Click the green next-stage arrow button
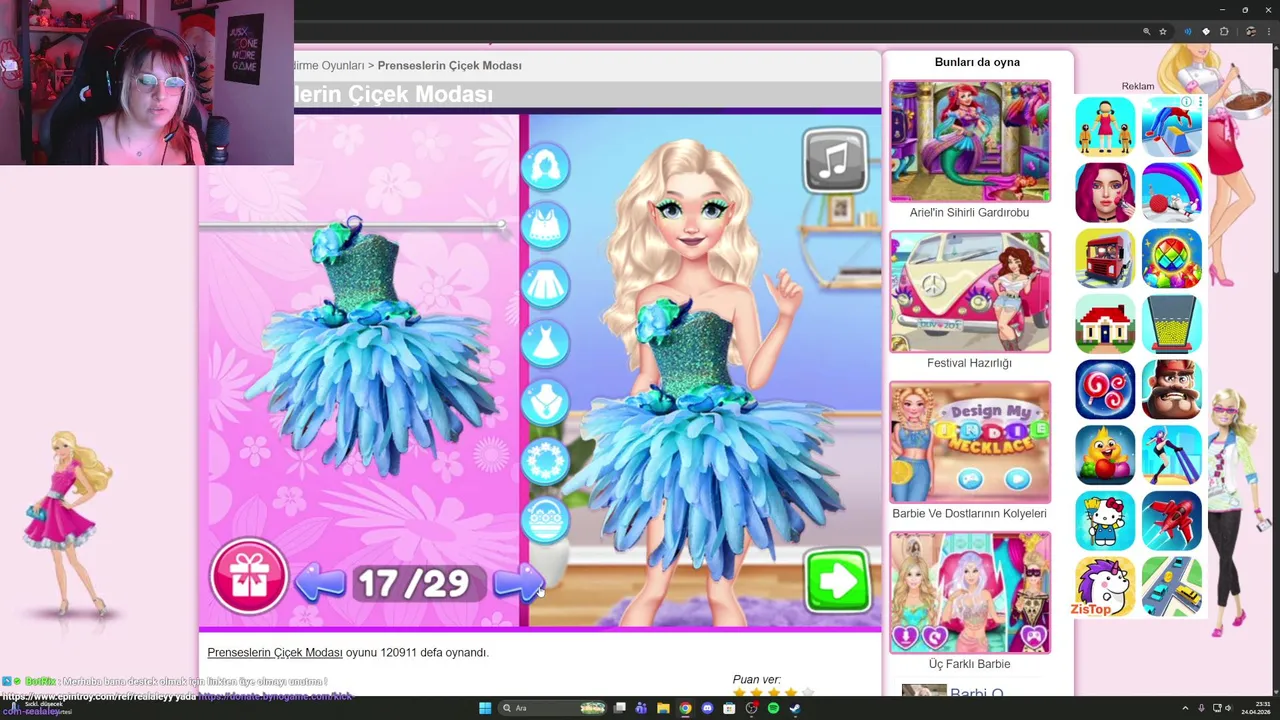This screenshot has width=1280, height=720. [837, 580]
